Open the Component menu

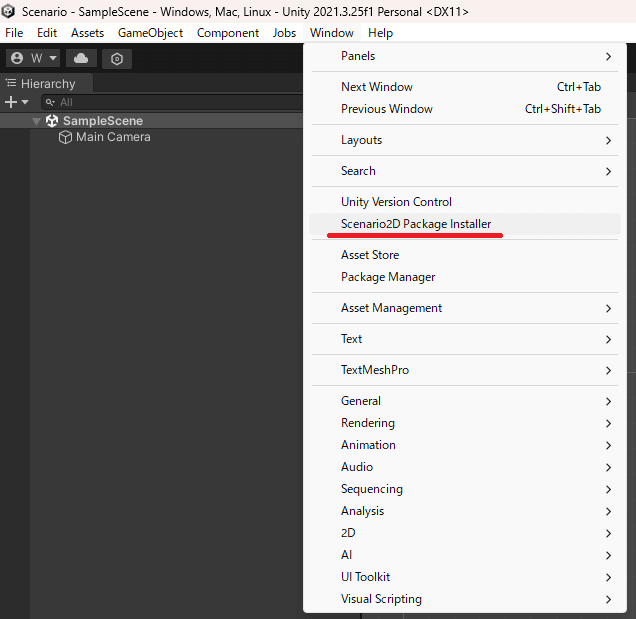click(x=228, y=33)
